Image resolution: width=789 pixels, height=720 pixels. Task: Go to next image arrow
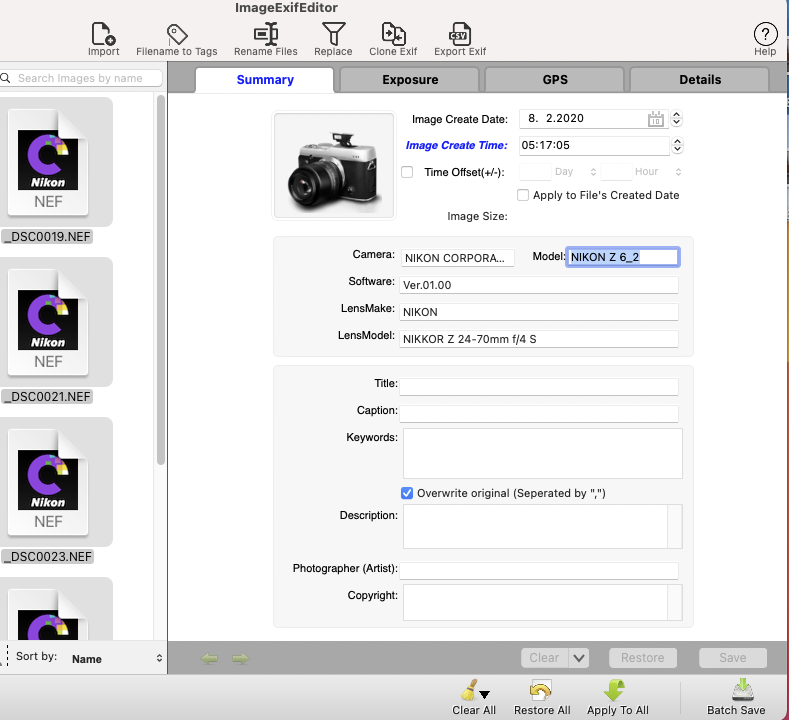tap(241, 658)
